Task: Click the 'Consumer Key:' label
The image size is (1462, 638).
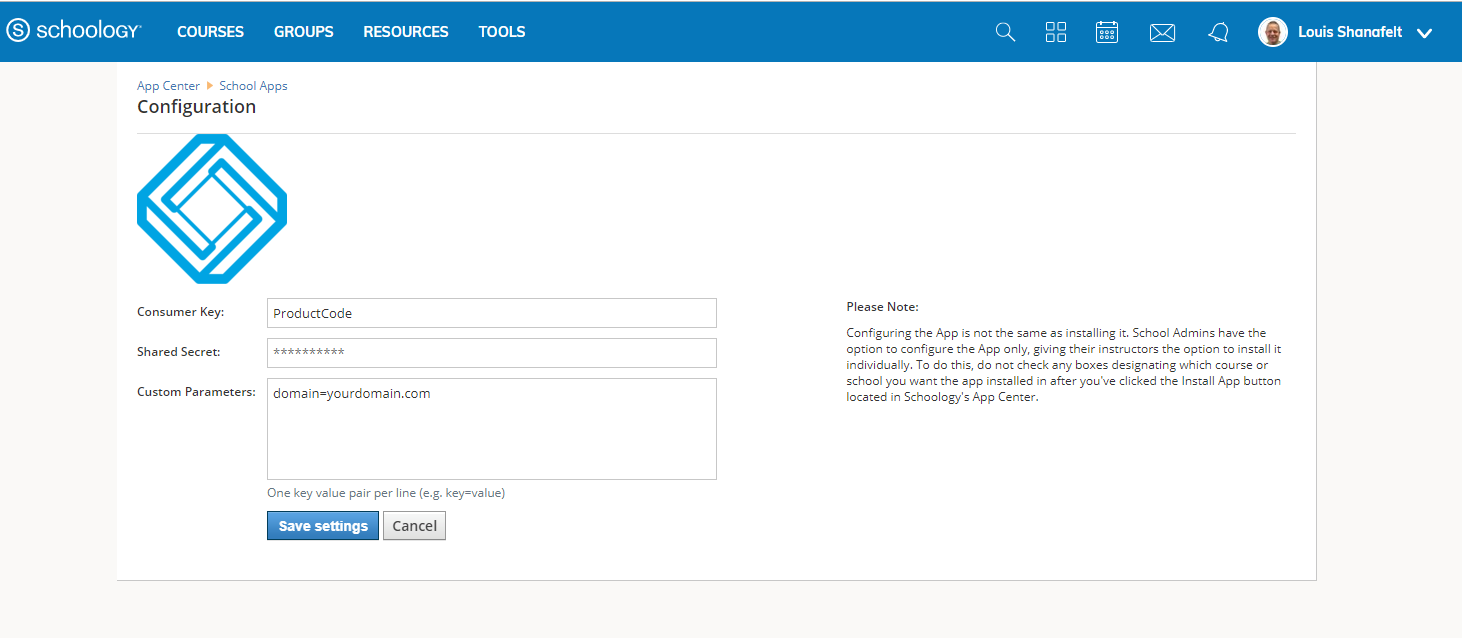Action: pos(180,312)
